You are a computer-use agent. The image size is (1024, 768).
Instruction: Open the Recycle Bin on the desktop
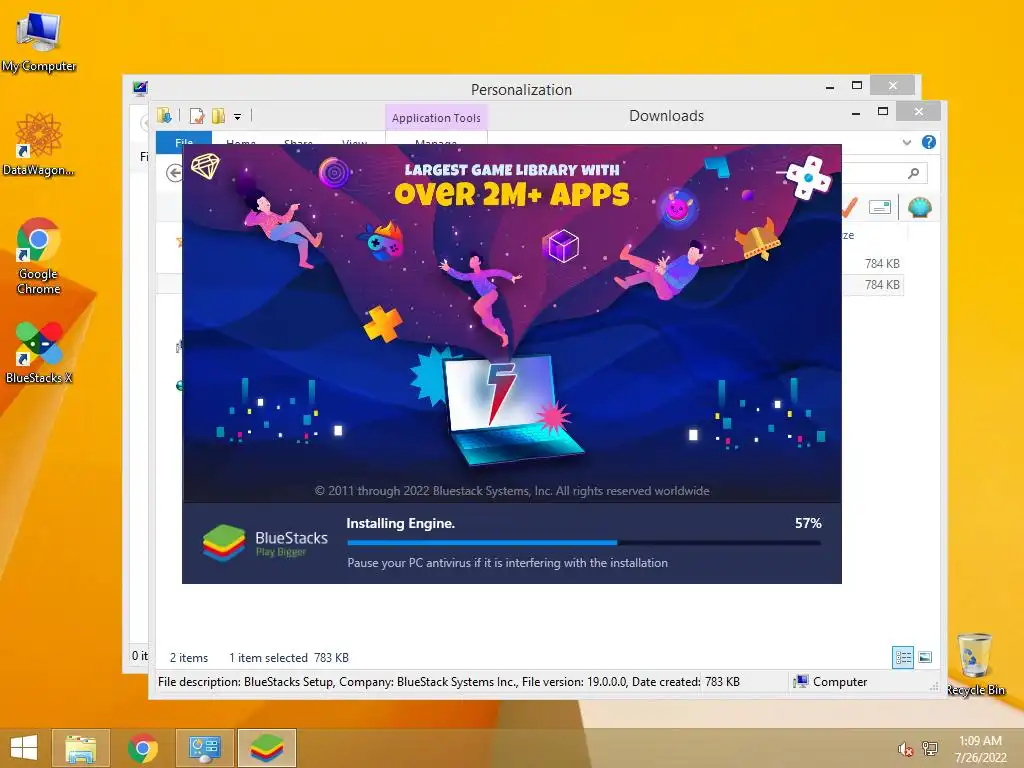[x=975, y=664]
